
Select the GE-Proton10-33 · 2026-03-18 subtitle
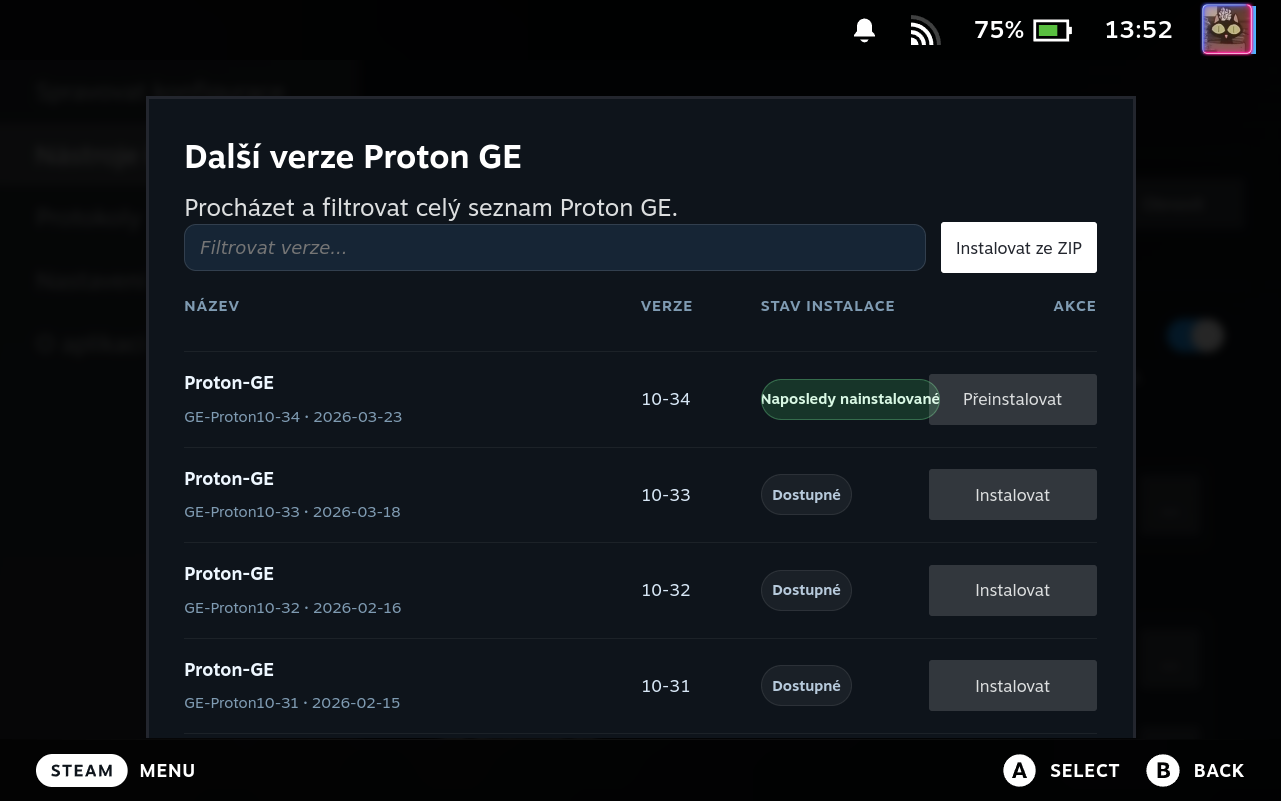(x=292, y=512)
